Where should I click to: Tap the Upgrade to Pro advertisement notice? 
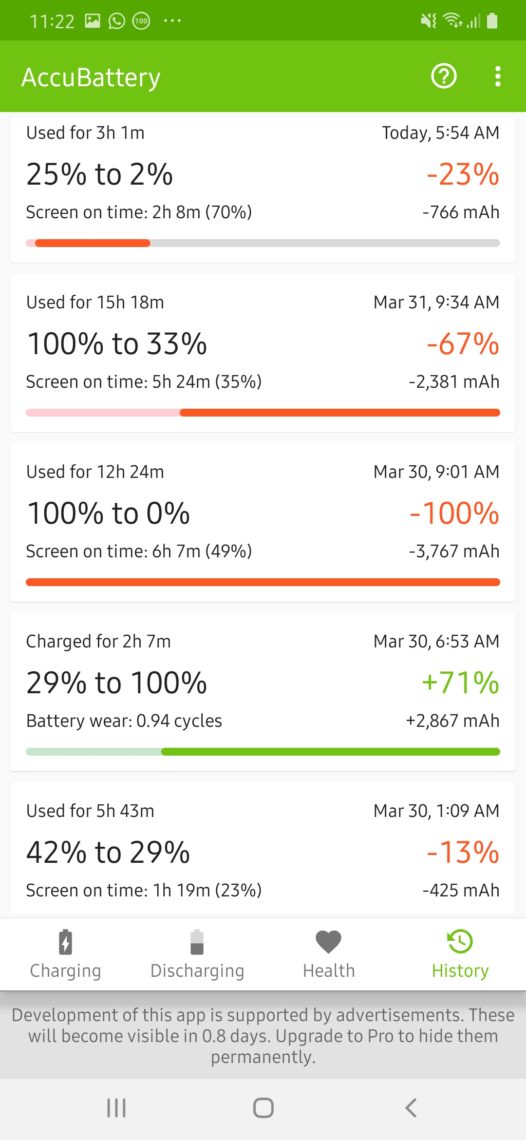tap(263, 1035)
